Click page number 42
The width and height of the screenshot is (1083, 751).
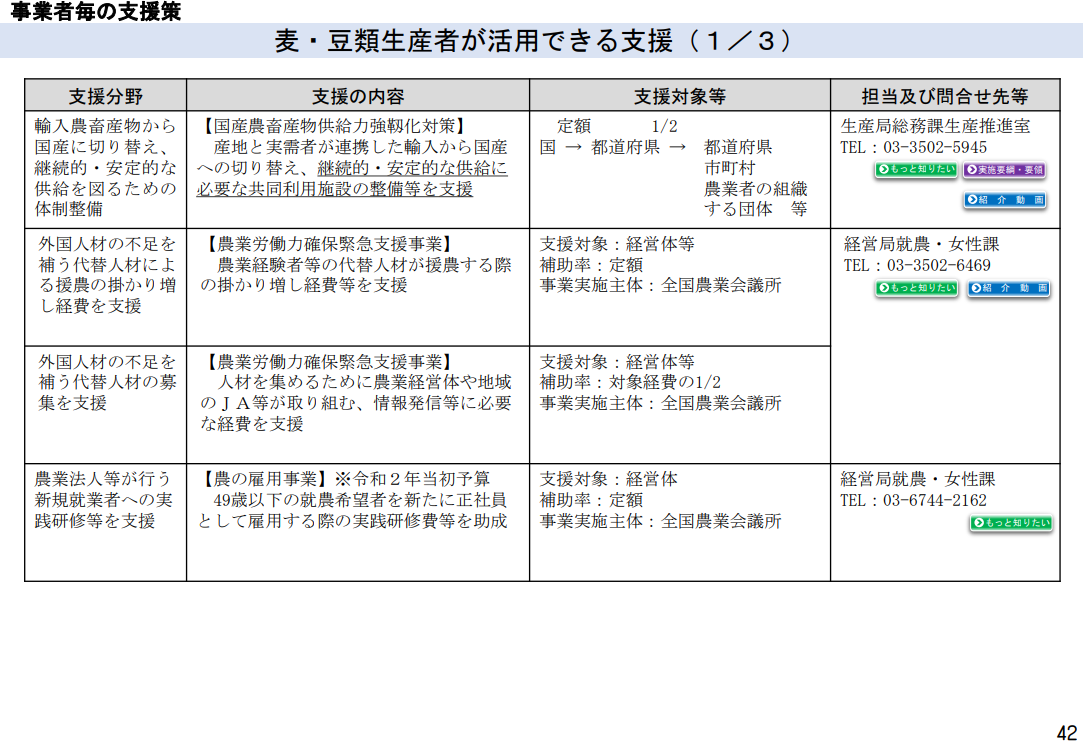1066,733
